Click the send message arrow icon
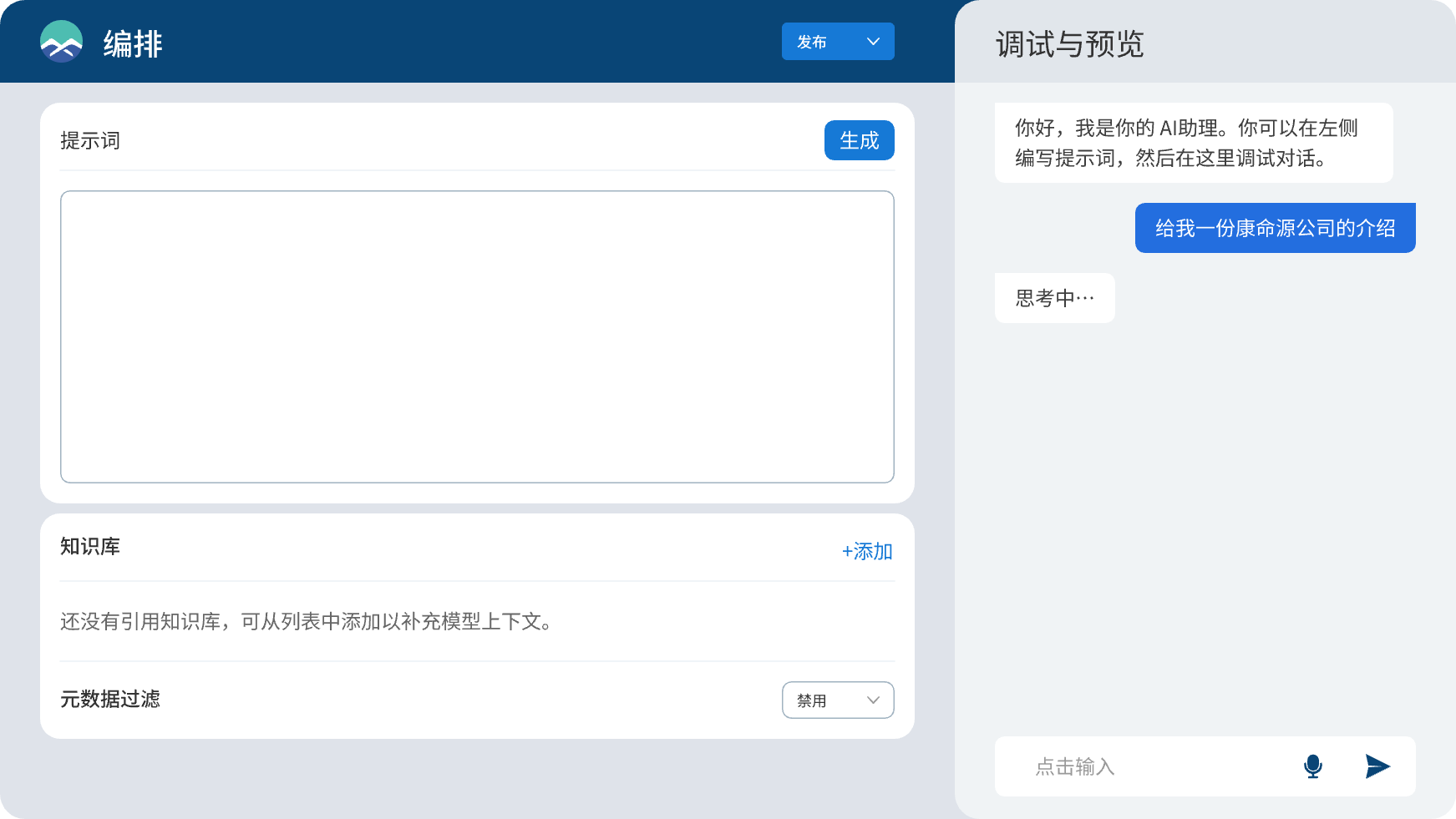Viewport: 1456px width, 819px height. (1377, 766)
